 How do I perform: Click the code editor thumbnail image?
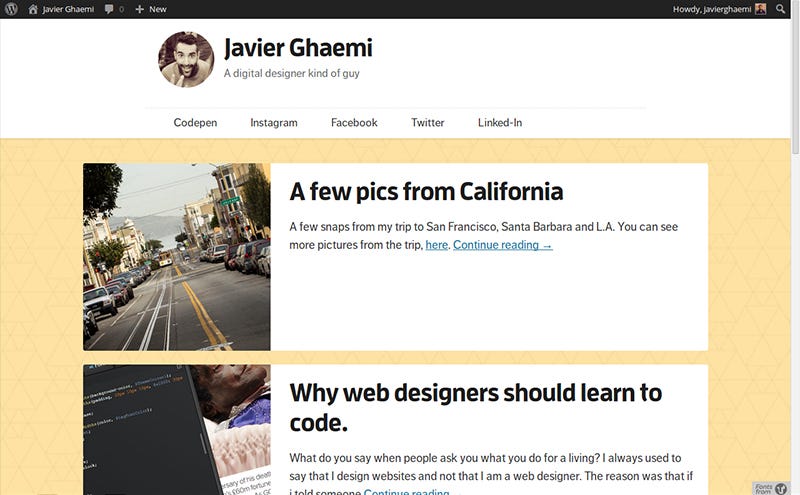(x=177, y=430)
